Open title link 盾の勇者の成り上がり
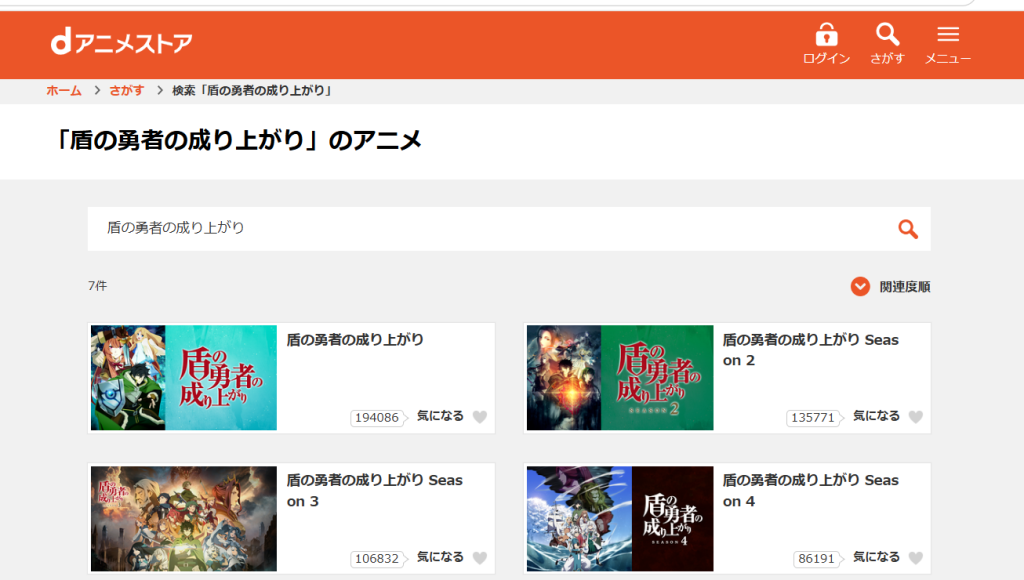Screen dimensions: 1024x580 click(355, 340)
